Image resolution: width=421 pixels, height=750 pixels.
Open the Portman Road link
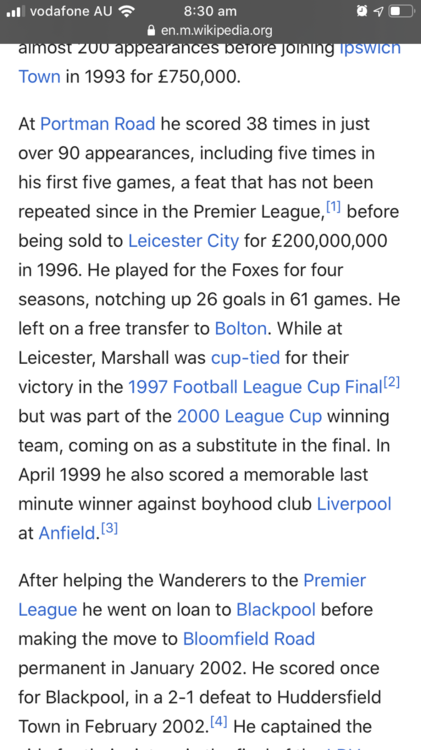coord(98,124)
